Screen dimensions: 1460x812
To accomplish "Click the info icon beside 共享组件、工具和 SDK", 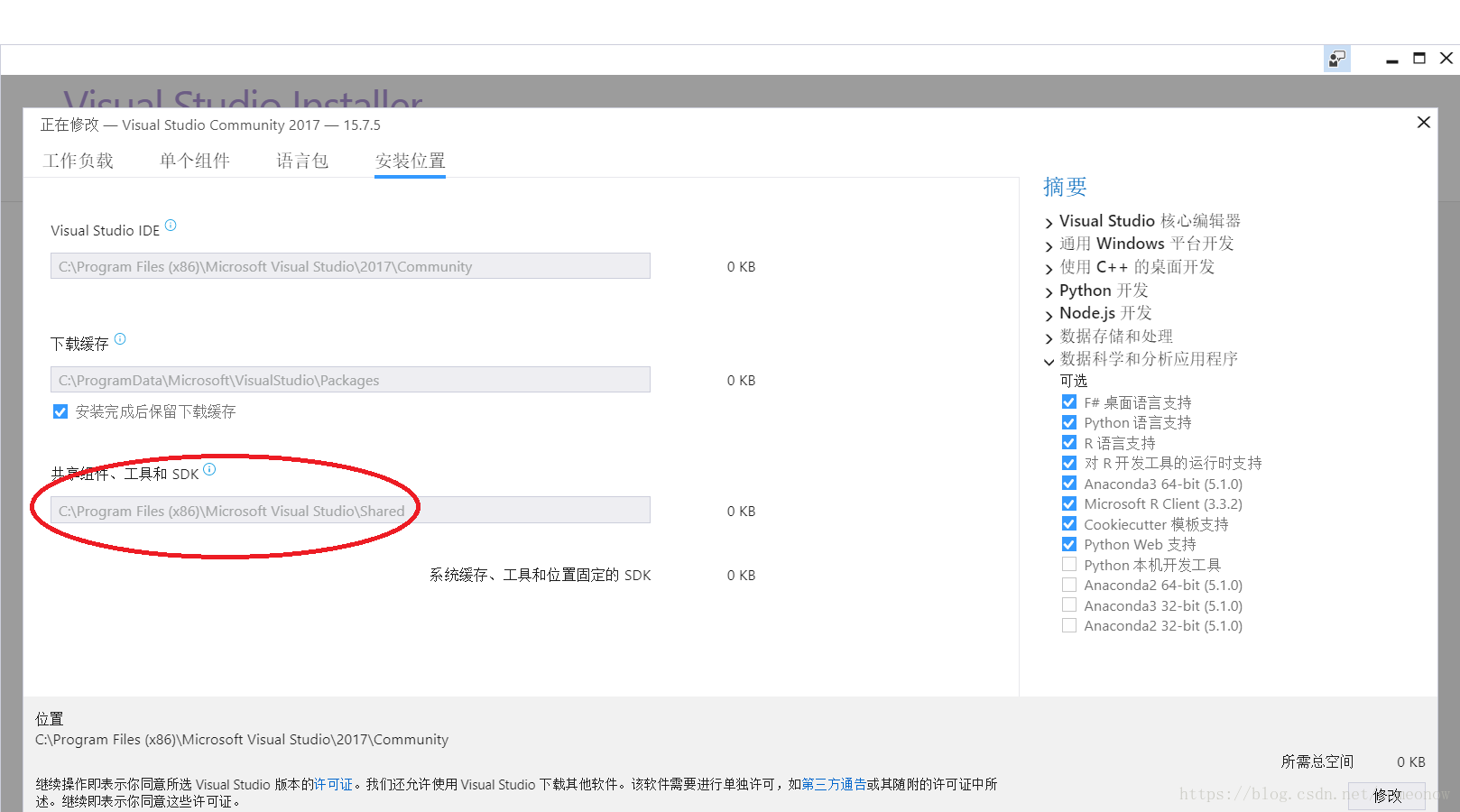I will [x=209, y=469].
